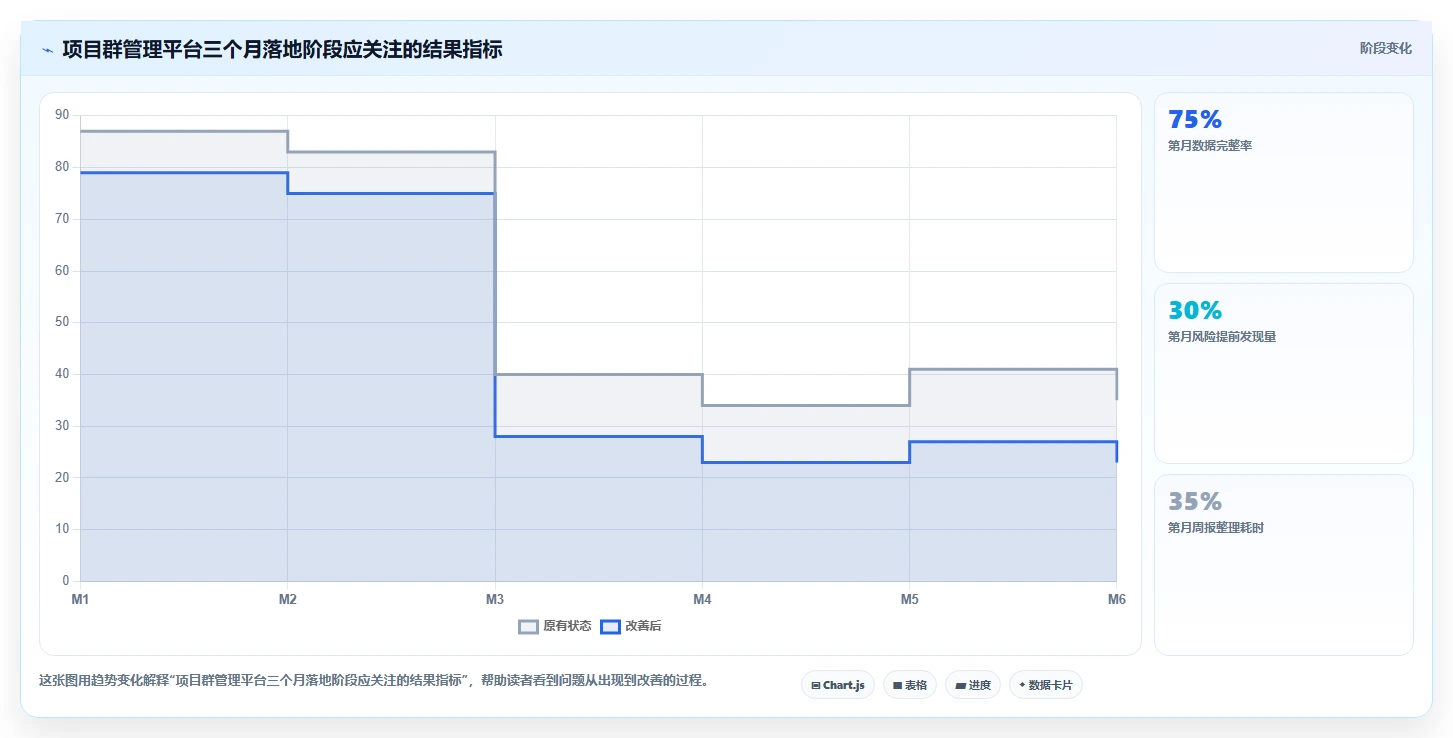Toggle the 原有状态 legend swatch
The image size is (1453, 738).
pyautogui.click(x=528, y=627)
